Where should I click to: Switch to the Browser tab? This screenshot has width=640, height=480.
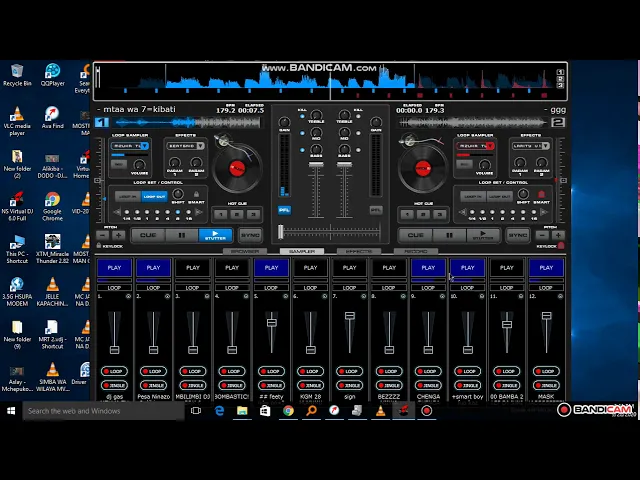click(245, 251)
